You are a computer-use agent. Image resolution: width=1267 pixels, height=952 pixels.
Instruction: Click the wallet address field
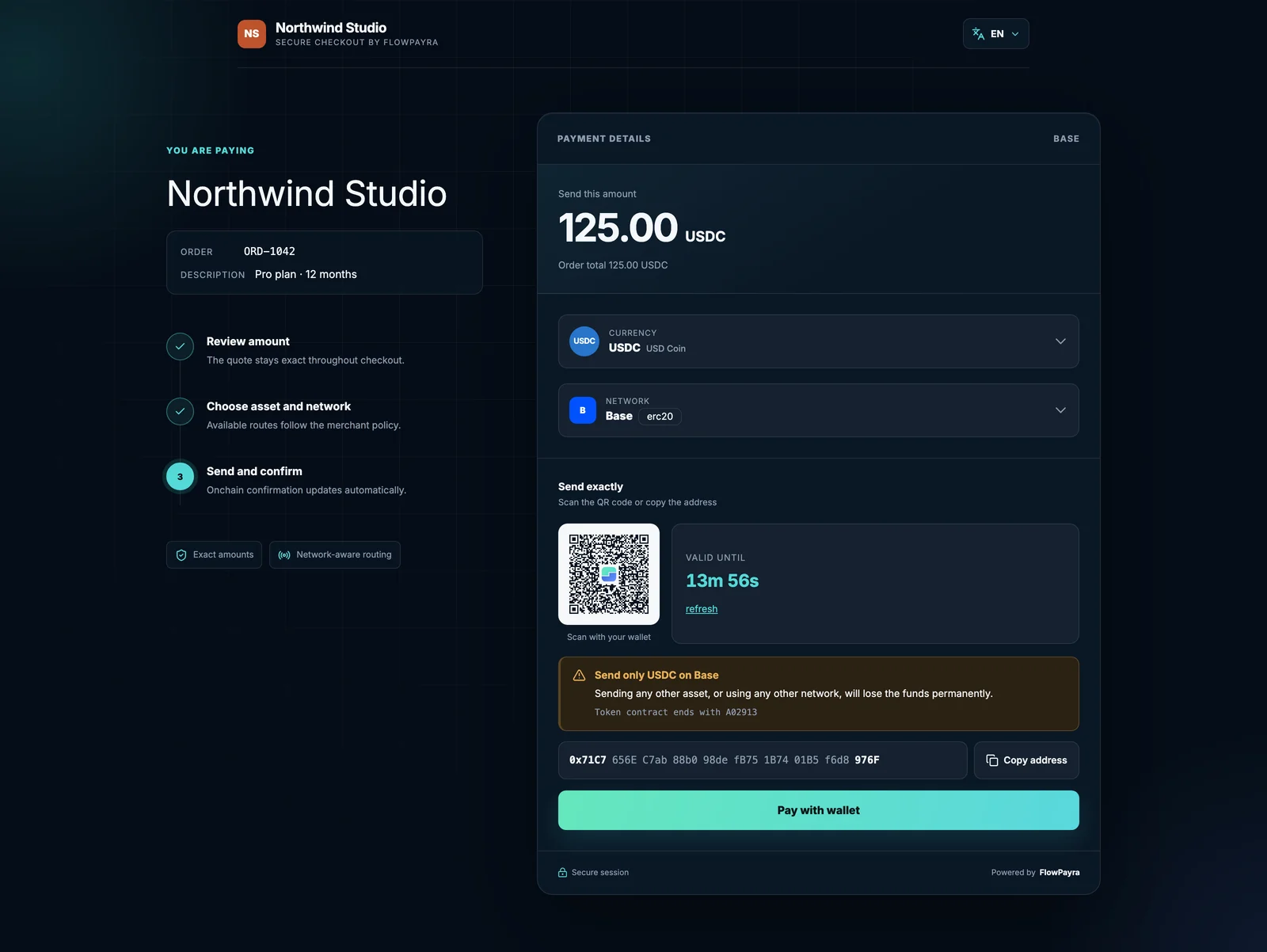763,760
